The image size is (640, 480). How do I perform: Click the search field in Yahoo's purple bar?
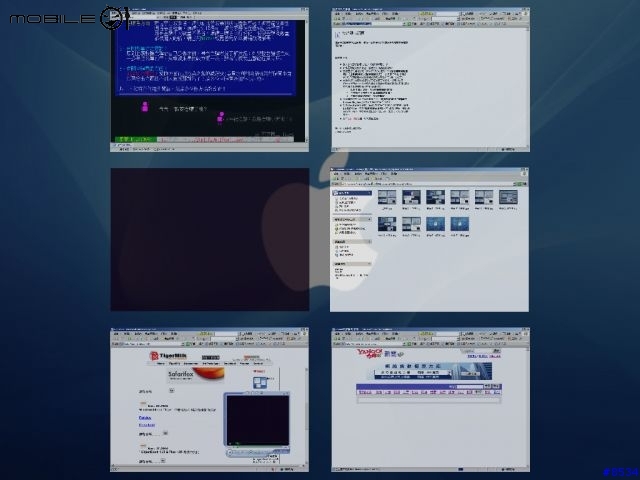[469, 386]
